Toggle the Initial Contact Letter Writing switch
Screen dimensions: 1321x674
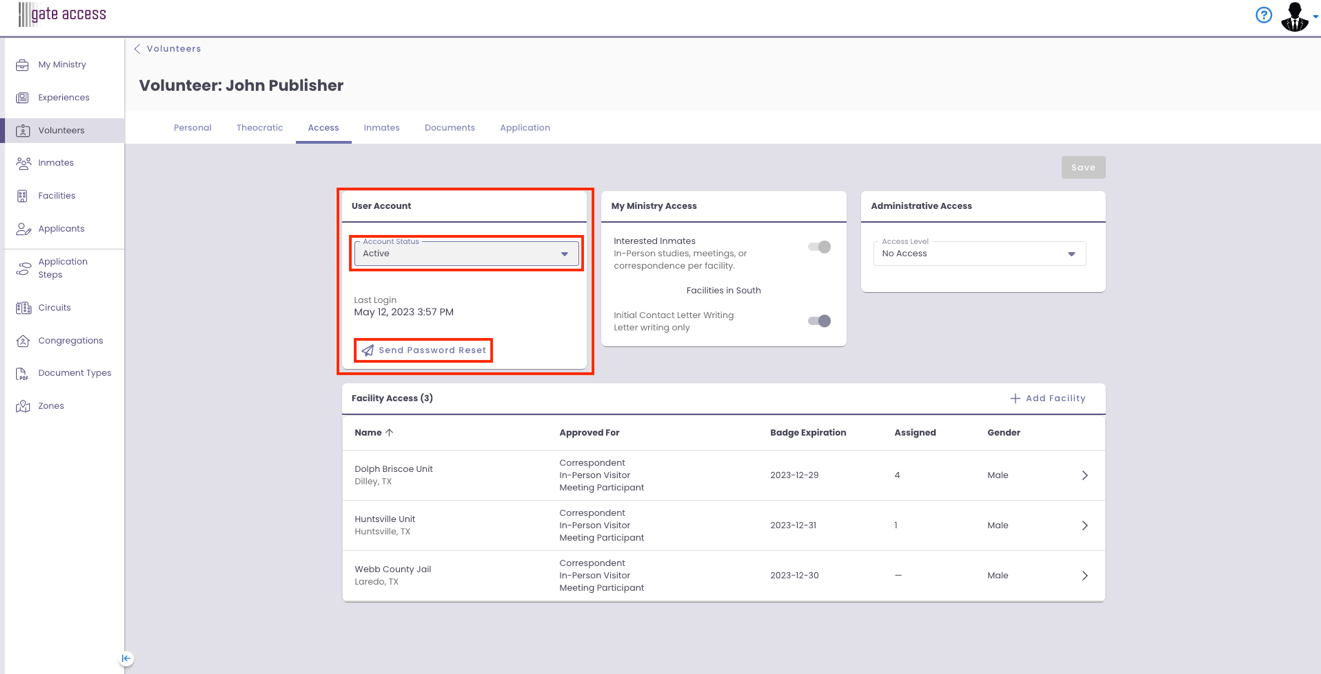tap(819, 321)
